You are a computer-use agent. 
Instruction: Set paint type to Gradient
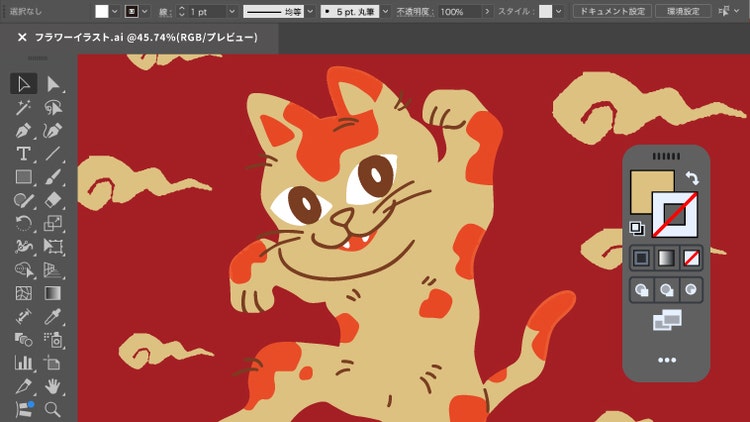click(666, 258)
